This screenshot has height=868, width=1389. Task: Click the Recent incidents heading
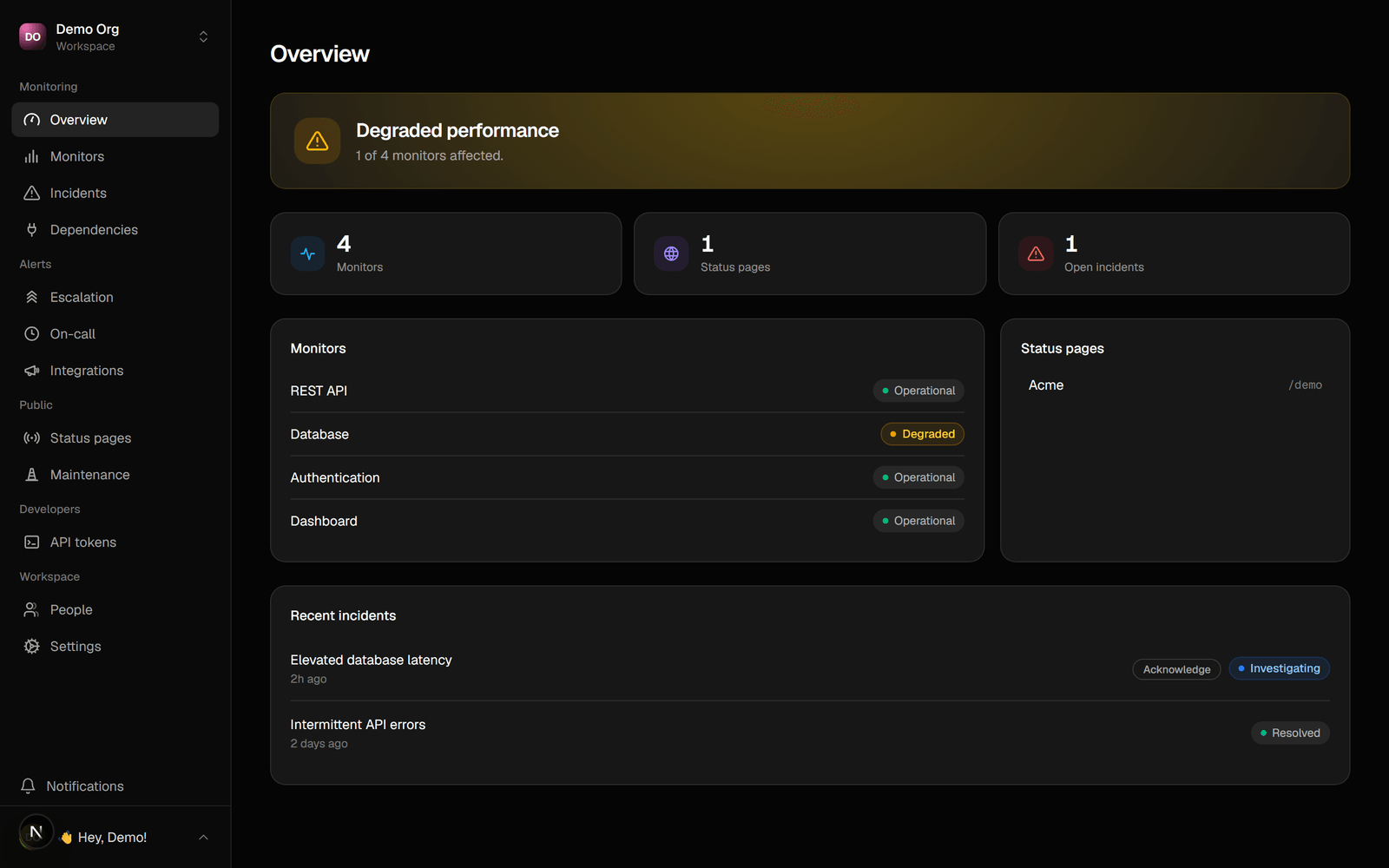(x=343, y=615)
